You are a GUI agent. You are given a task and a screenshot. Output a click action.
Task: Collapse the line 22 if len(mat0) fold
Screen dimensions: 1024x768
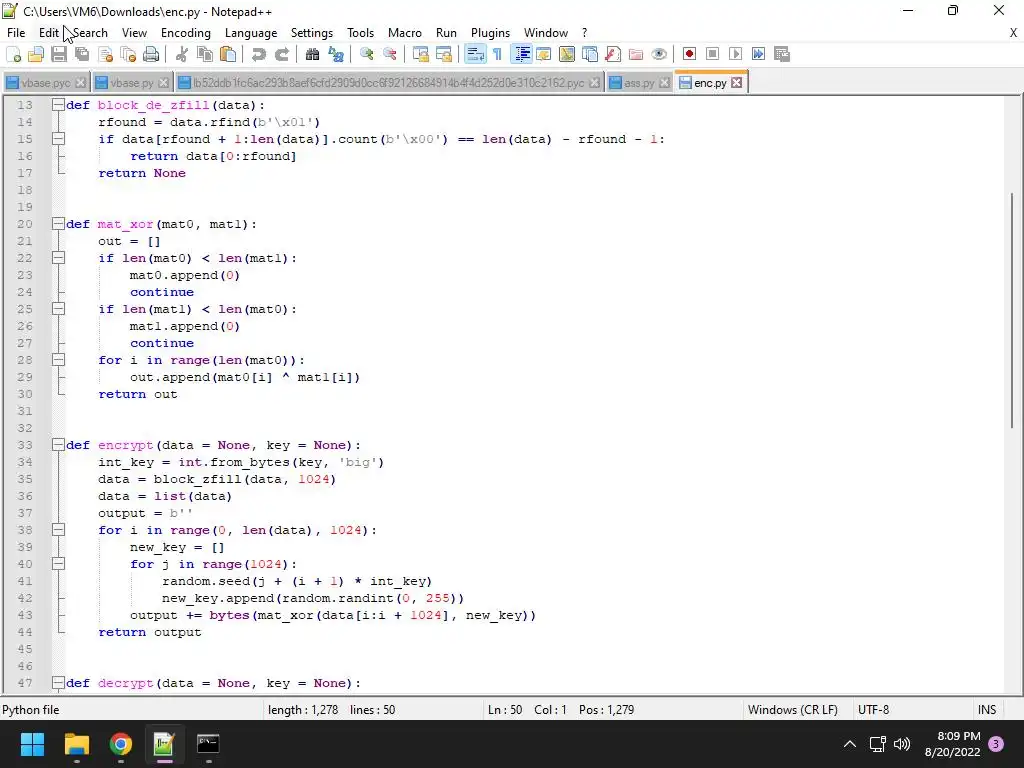(x=58, y=257)
